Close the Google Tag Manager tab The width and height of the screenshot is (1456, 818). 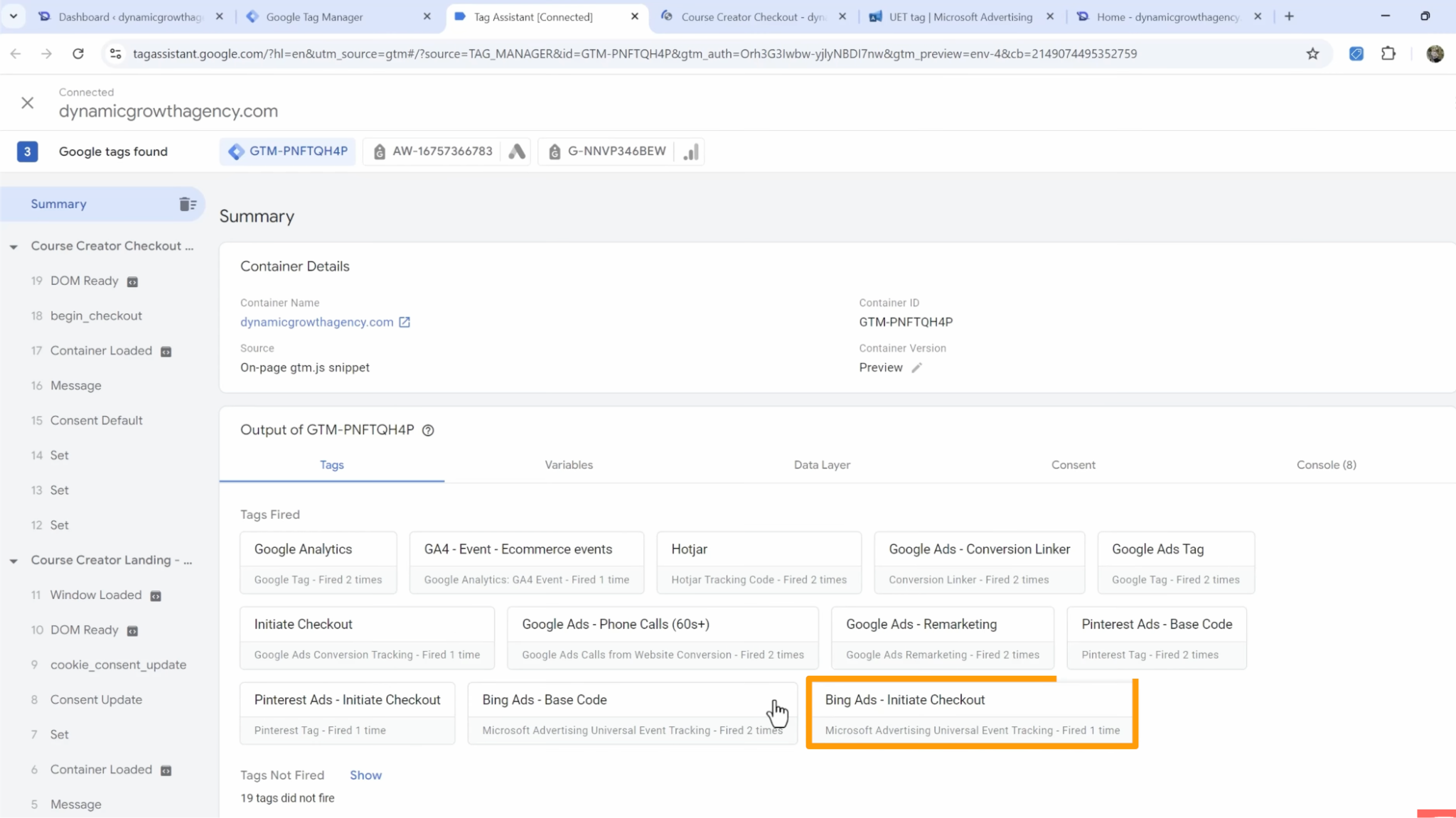(x=427, y=16)
